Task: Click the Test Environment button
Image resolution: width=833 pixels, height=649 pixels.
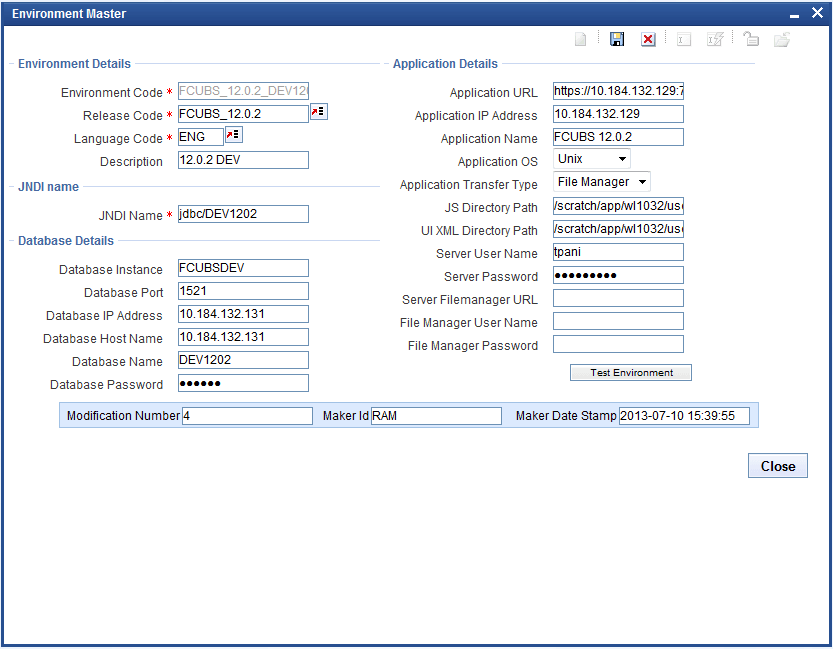Action: click(631, 373)
